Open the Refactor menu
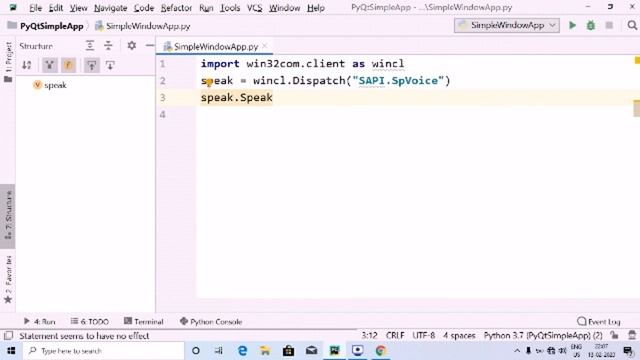The height and width of the screenshot is (360, 640). [176, 8]
